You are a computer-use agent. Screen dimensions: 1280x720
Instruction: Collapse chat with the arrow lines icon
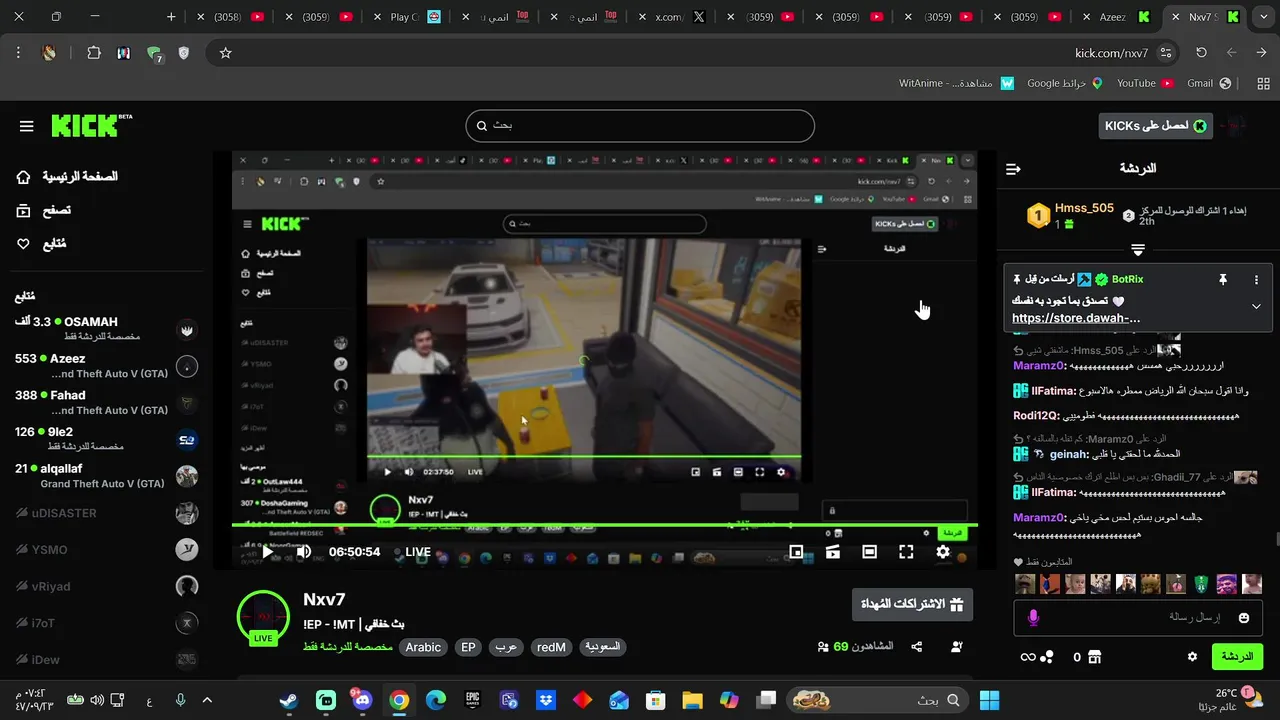[x=1013, y=169]
